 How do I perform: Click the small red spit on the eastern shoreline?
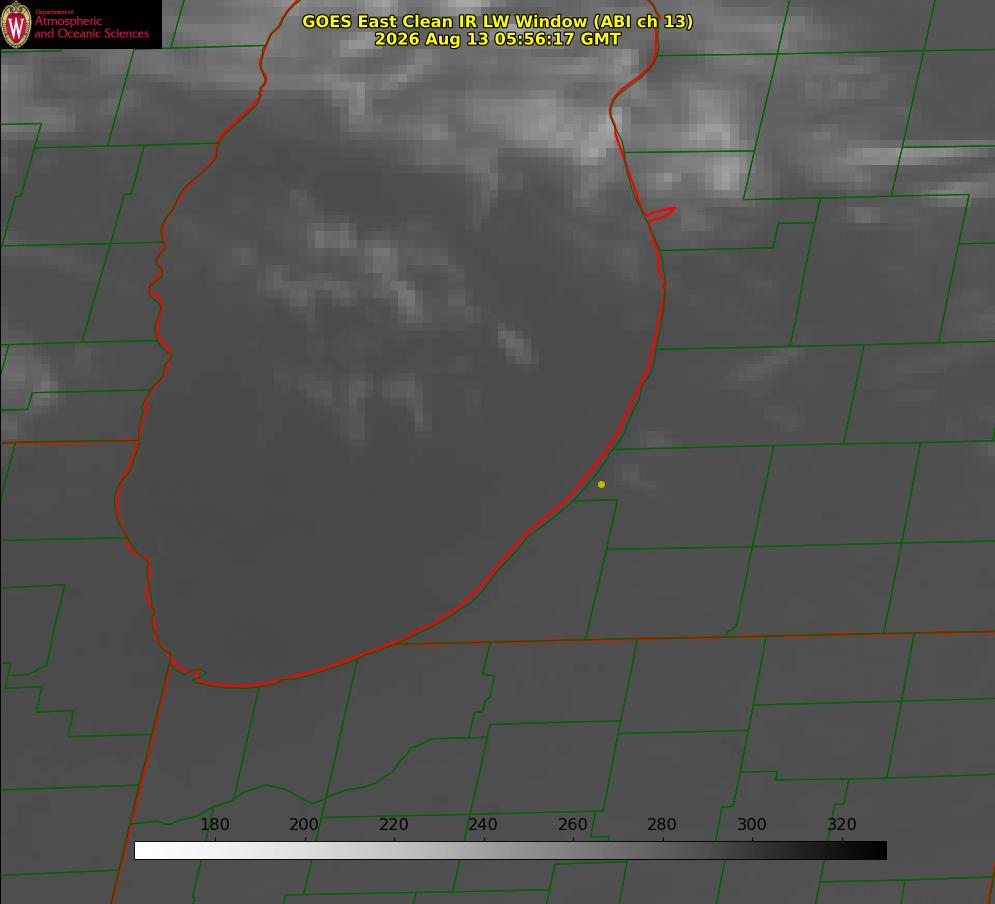tap(661, 214)
